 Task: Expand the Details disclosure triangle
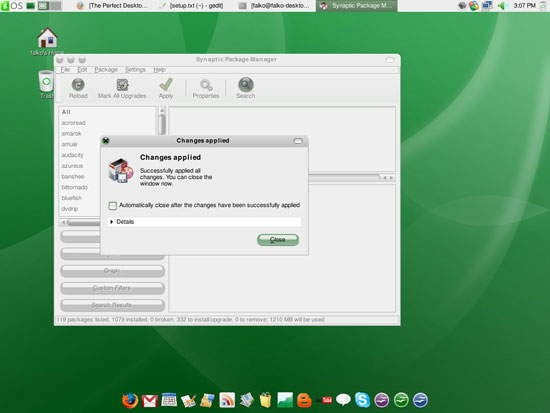(112, 222)
